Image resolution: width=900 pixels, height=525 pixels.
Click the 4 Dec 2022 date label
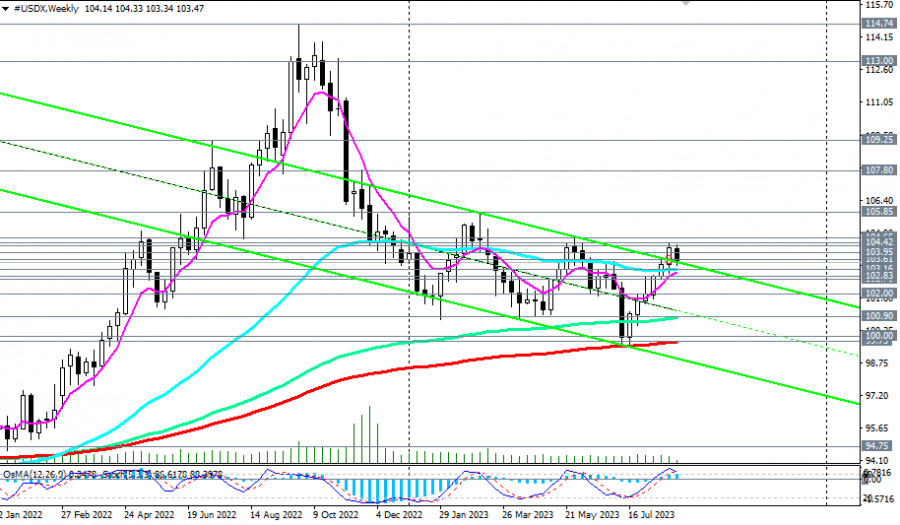tap(399, 515)
